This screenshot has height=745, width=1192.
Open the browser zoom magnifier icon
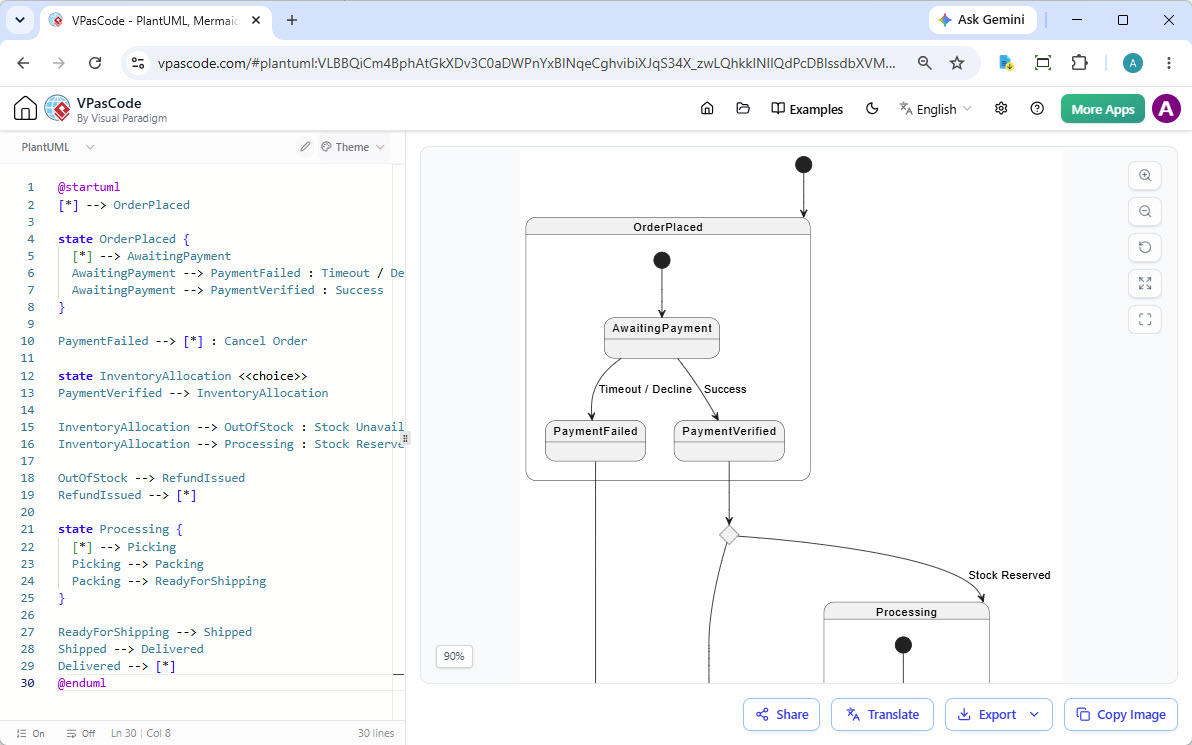(x=924, y=63)
